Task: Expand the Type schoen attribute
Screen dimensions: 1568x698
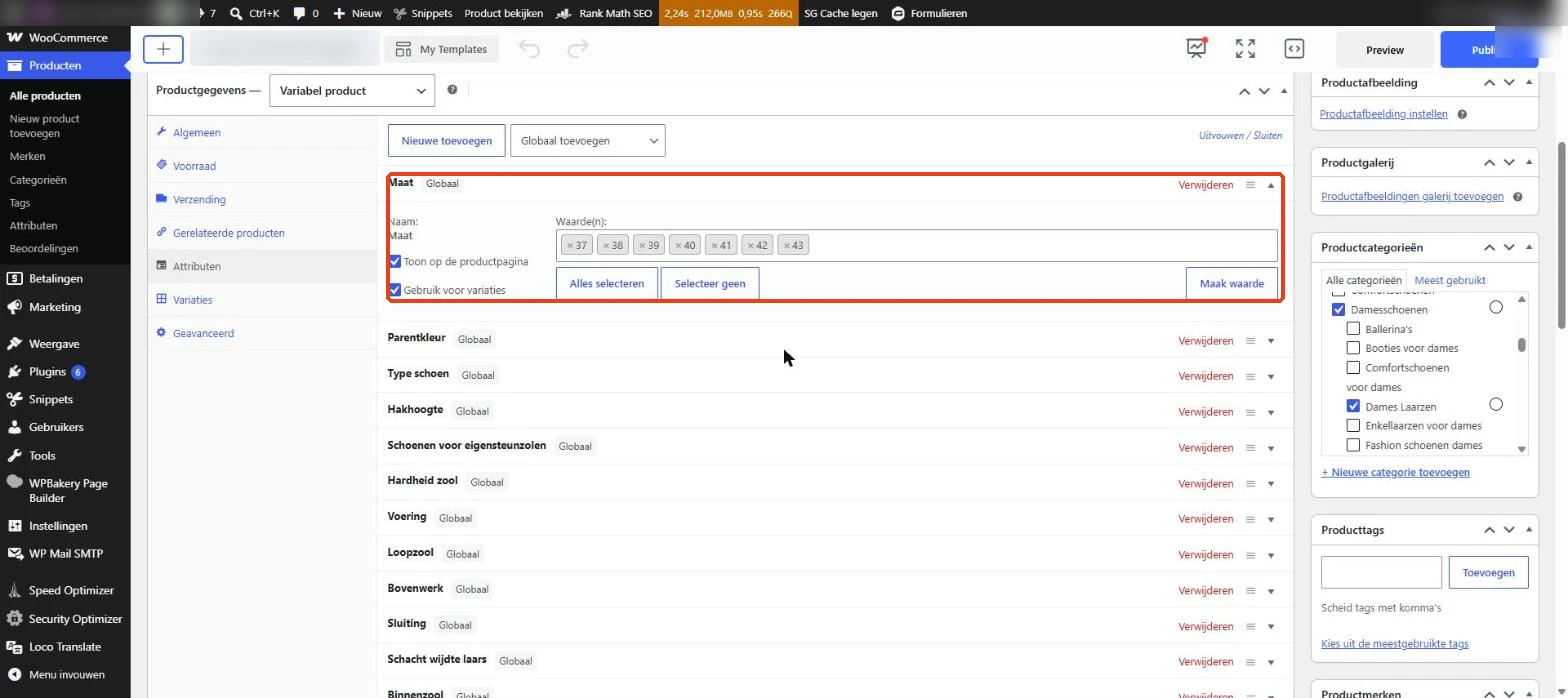Action: 1271,377
